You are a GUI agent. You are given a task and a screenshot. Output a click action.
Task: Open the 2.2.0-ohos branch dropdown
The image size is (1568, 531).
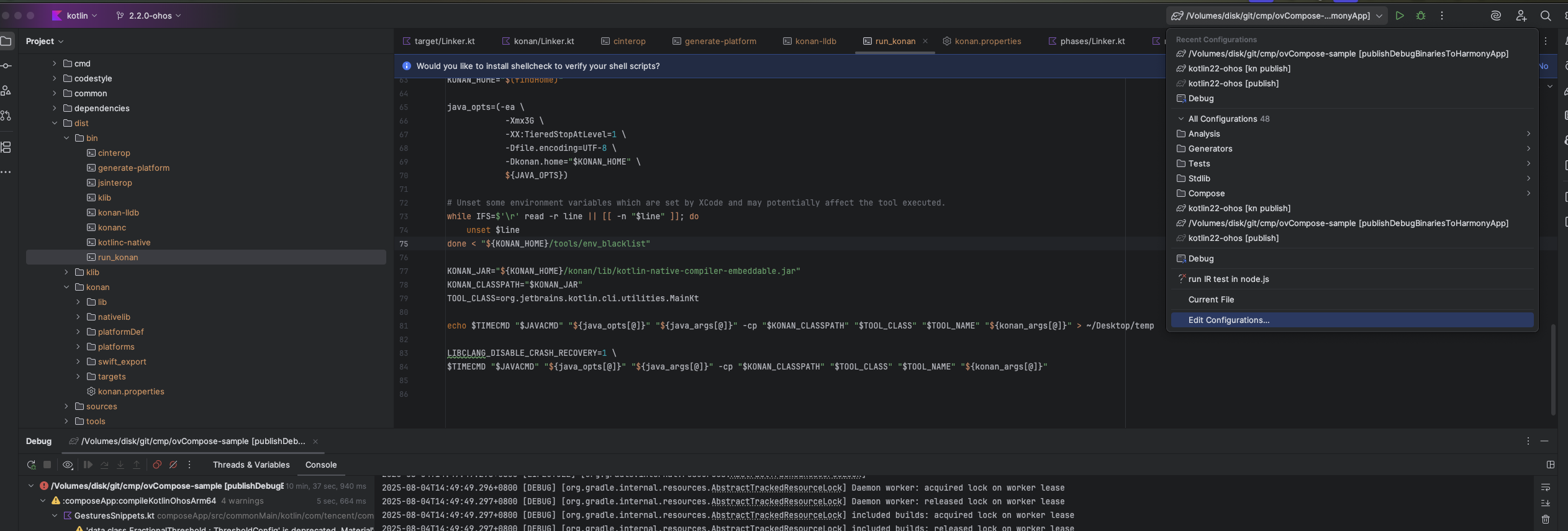click(149, 16)
